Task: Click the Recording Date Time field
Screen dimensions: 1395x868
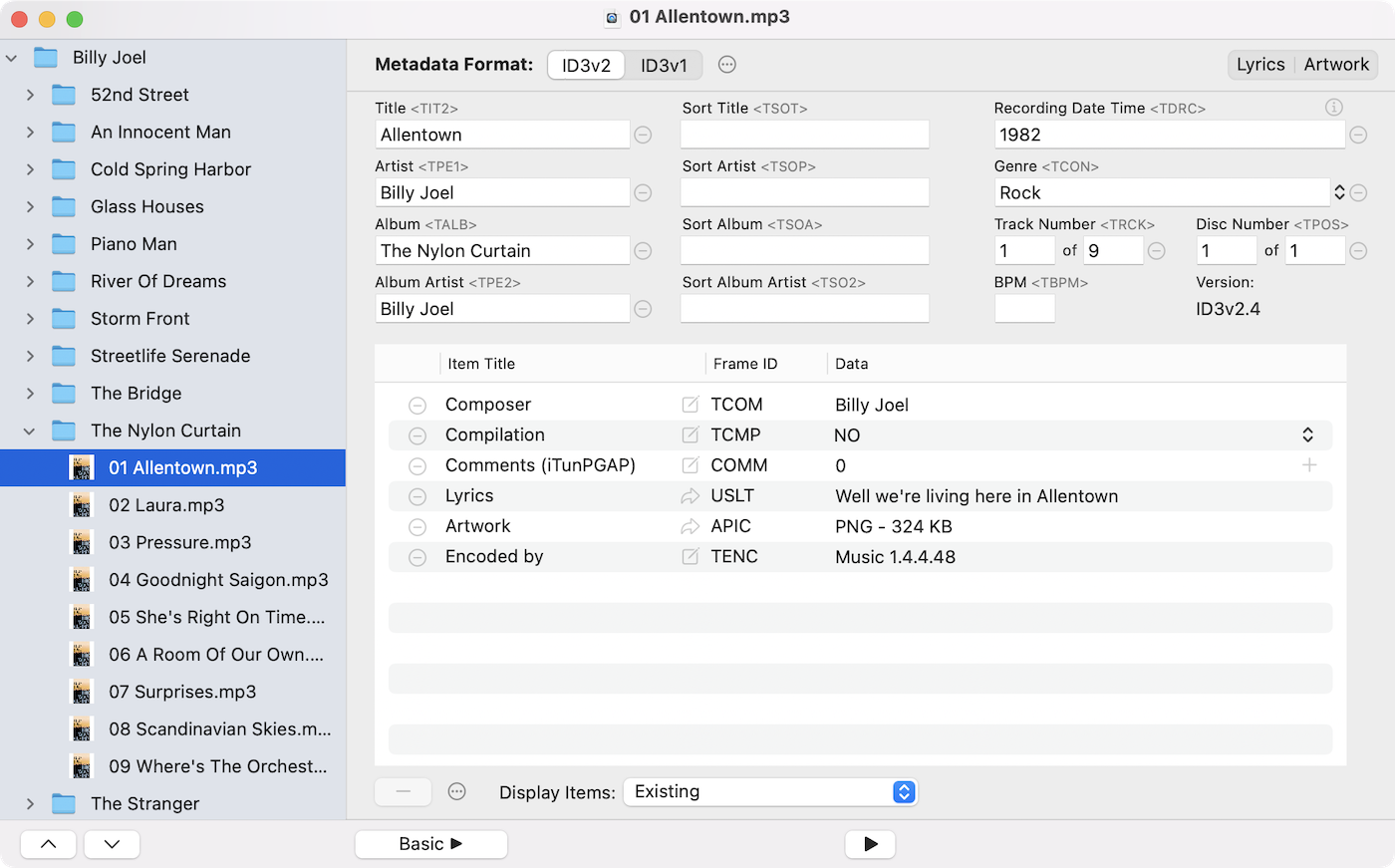Action: pyautogui.click(x=1170, y=135)
